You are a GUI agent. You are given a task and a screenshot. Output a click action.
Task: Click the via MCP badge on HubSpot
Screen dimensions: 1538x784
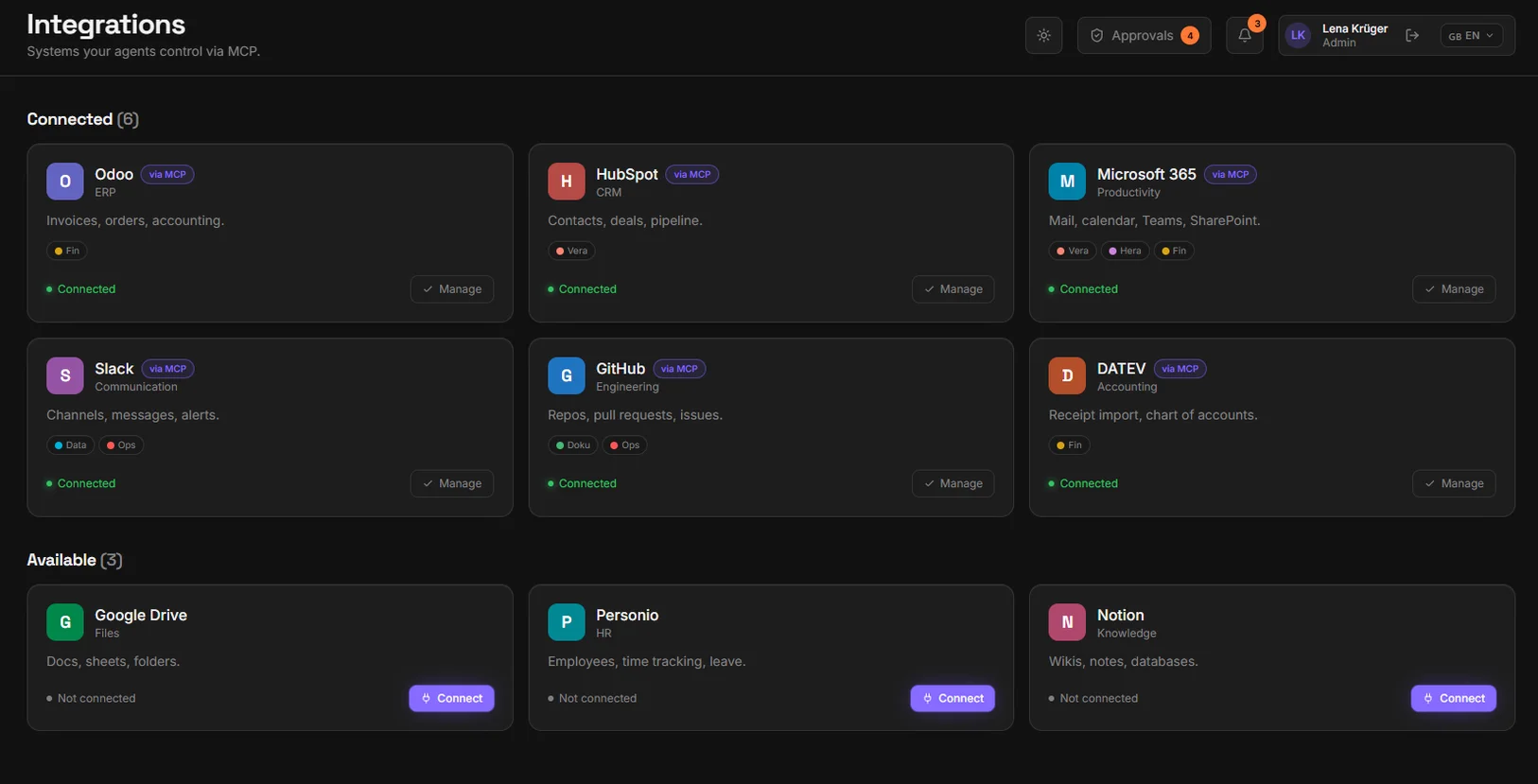click(x=692, y=174)
